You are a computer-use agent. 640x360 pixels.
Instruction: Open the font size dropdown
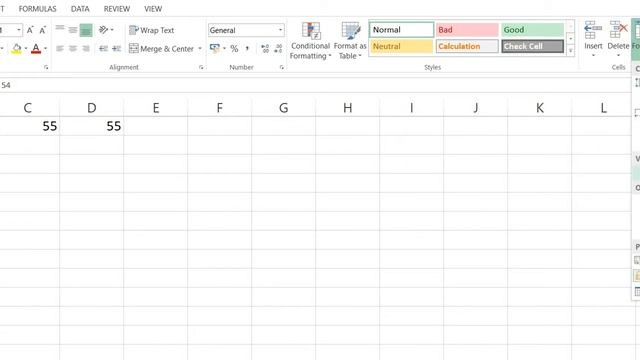pyautogui.click(x=18, y=30)
